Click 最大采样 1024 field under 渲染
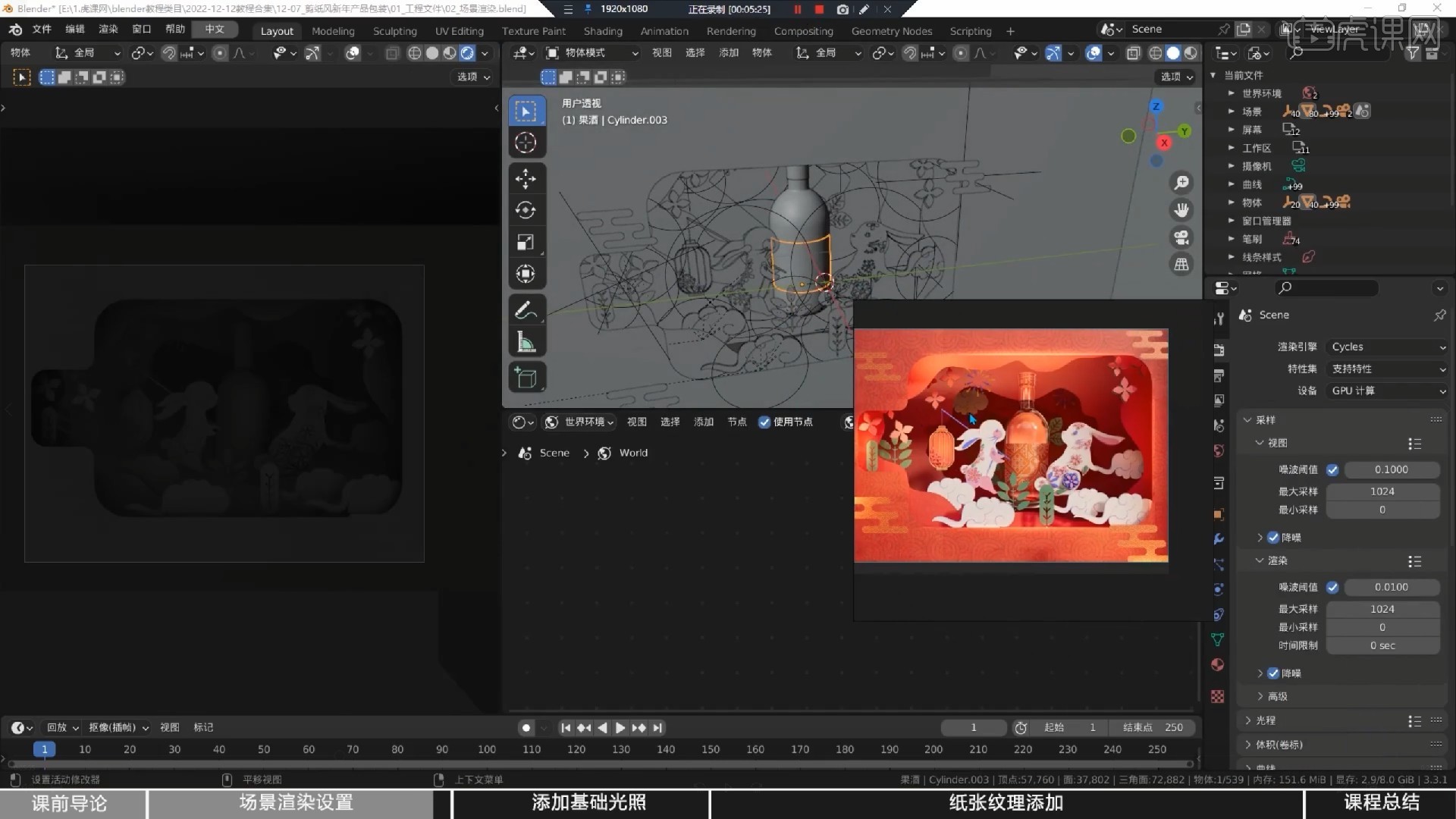This screenshot has width=1456, height=819. pyautogui.click(x=1382, y=609)
